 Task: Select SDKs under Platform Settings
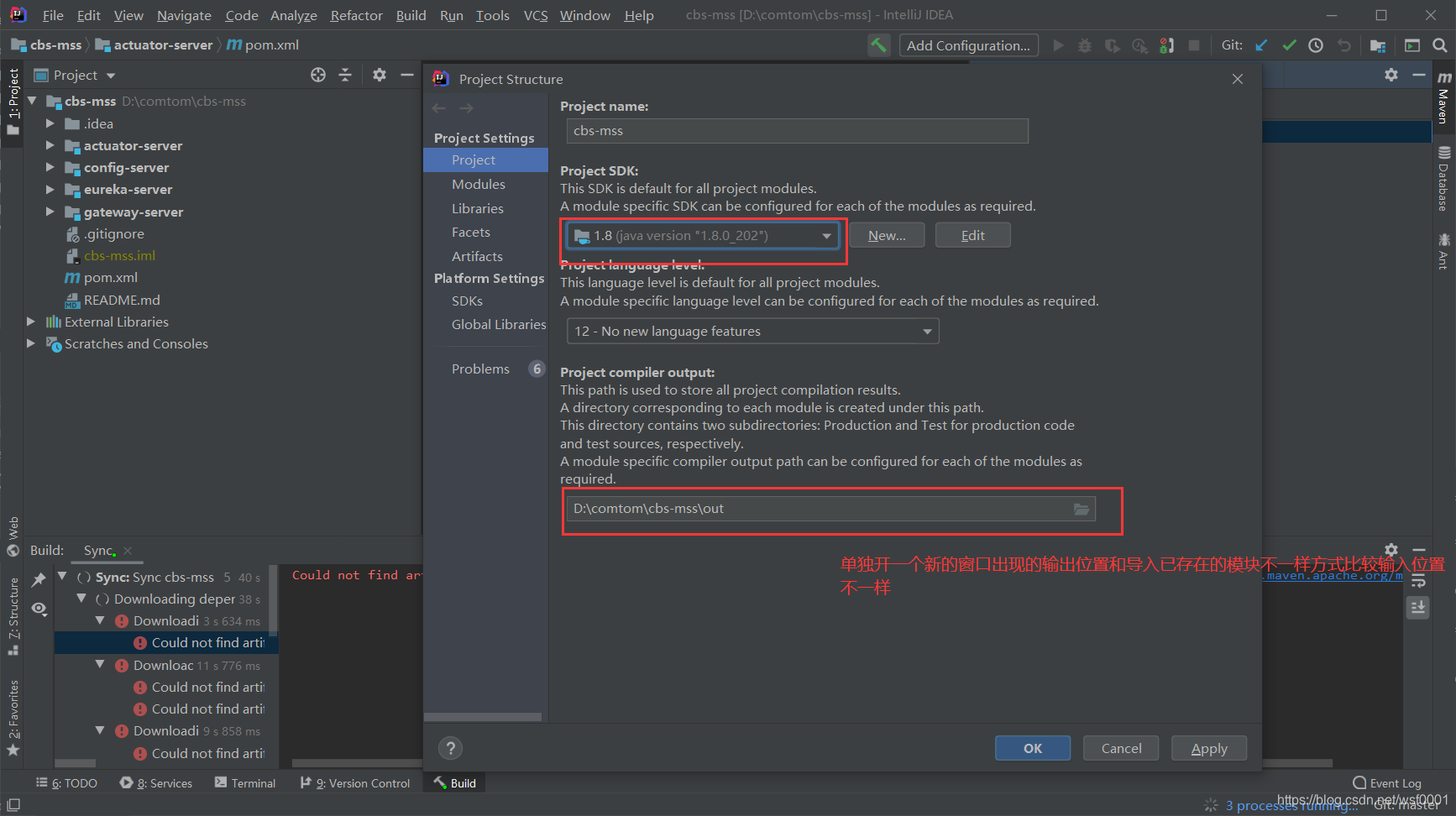tap(467, 301)
